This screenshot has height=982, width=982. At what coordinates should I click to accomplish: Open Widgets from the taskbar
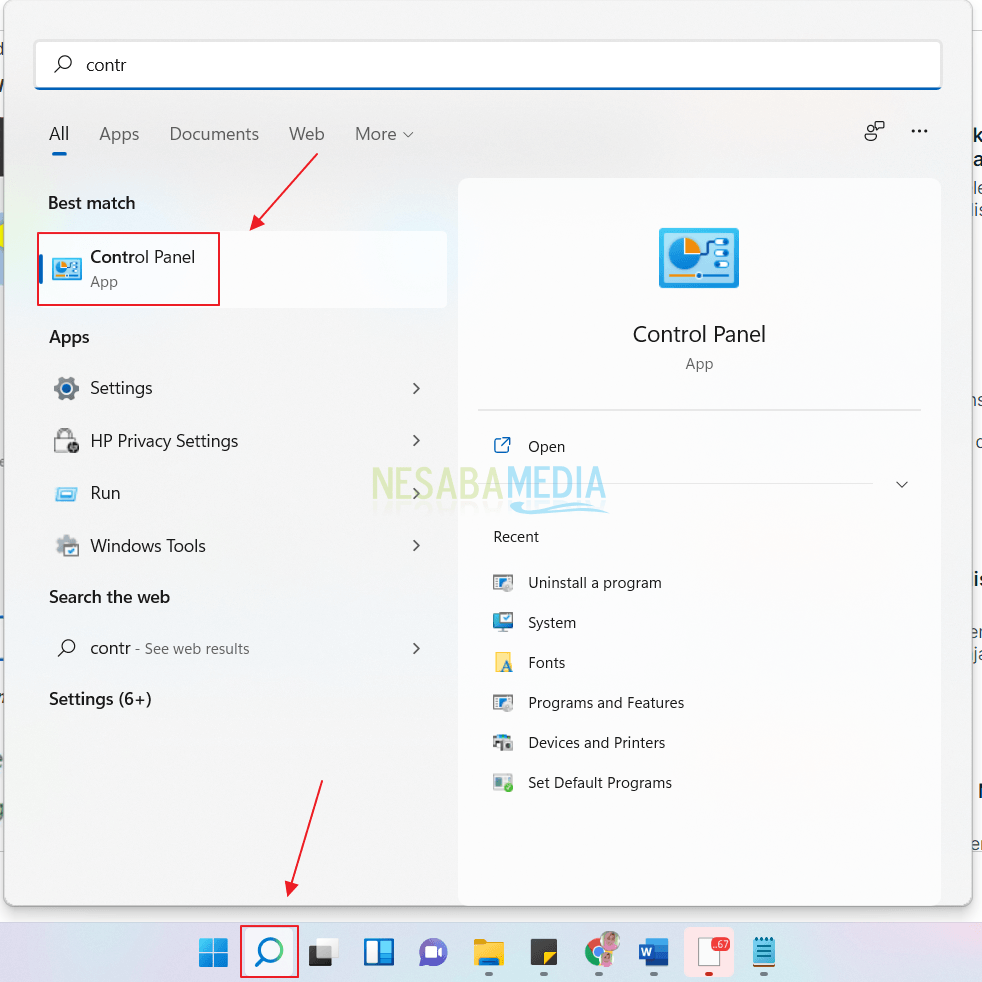(x=379, y=953)
